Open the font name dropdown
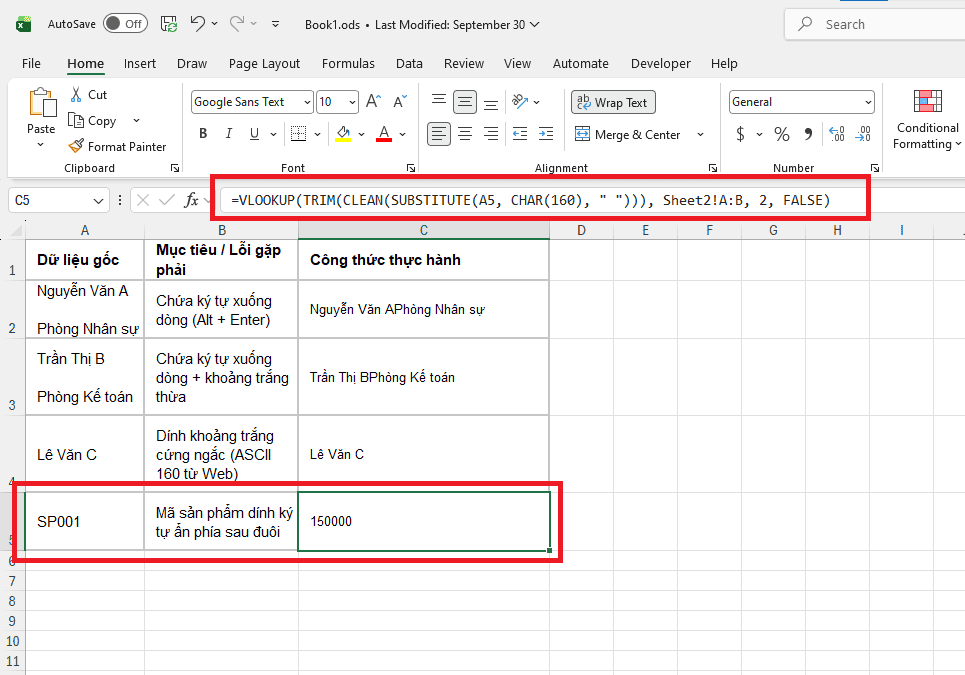Image resolution: width=965 pixels, height=675 pixels. pyautogui.click(x=307, y=102)
